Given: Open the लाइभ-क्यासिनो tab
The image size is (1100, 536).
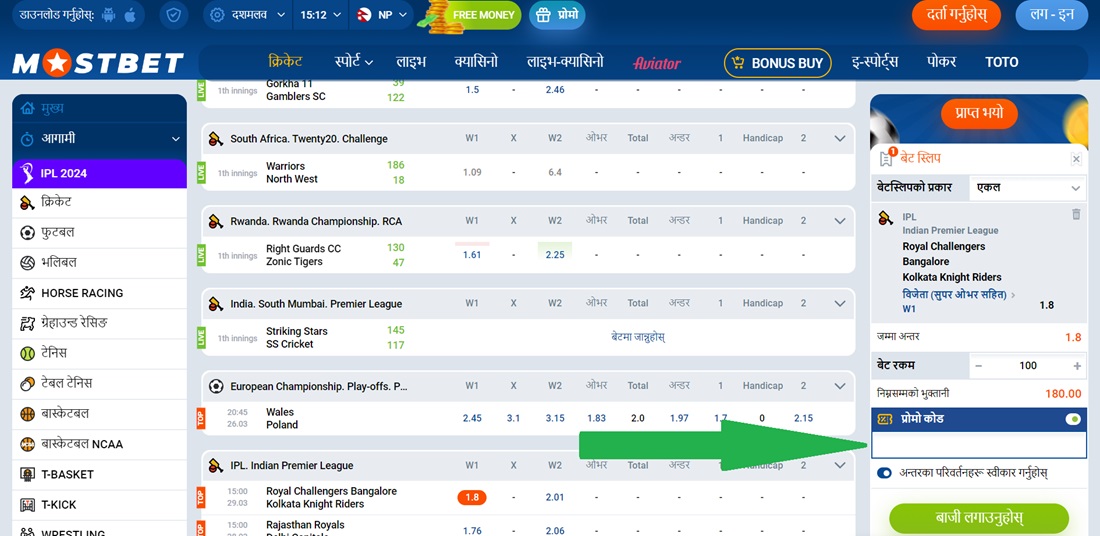Looking at the screenshot, I should (565, 62).
